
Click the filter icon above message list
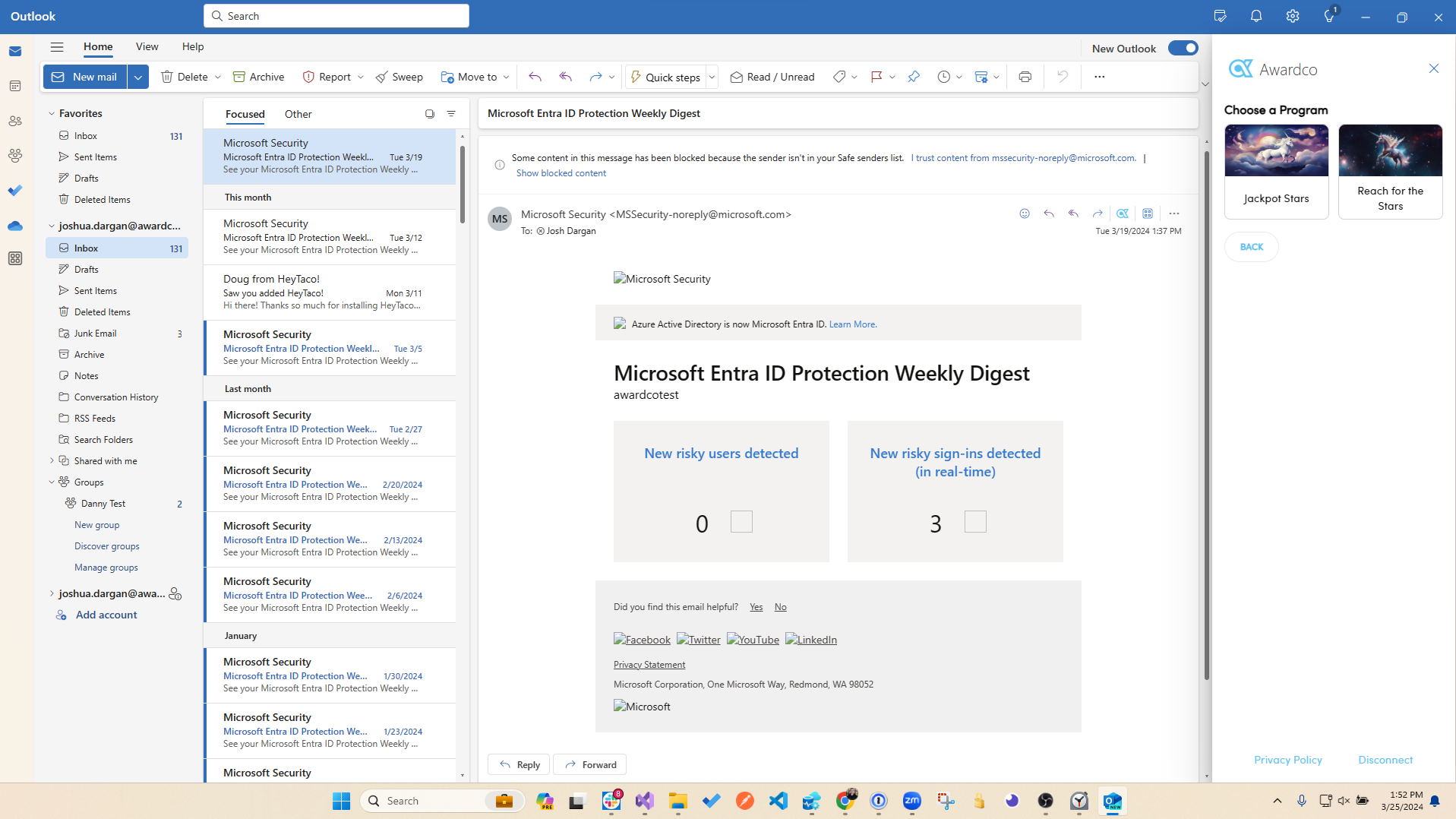pos(451,114)
